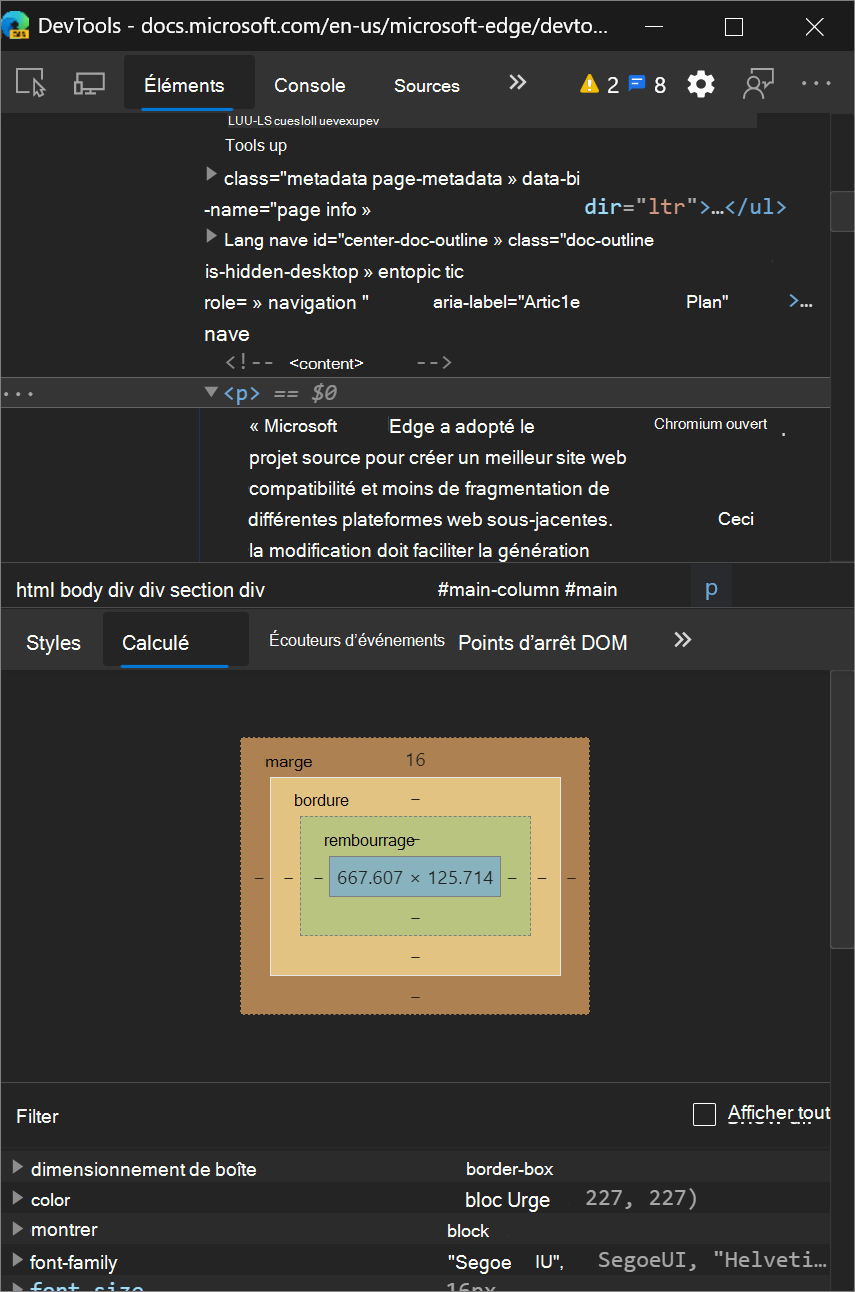Switch to the Console tab
Image resolution: width=855 pixels, height=1292 pixels.
click(x=309, y=86)
